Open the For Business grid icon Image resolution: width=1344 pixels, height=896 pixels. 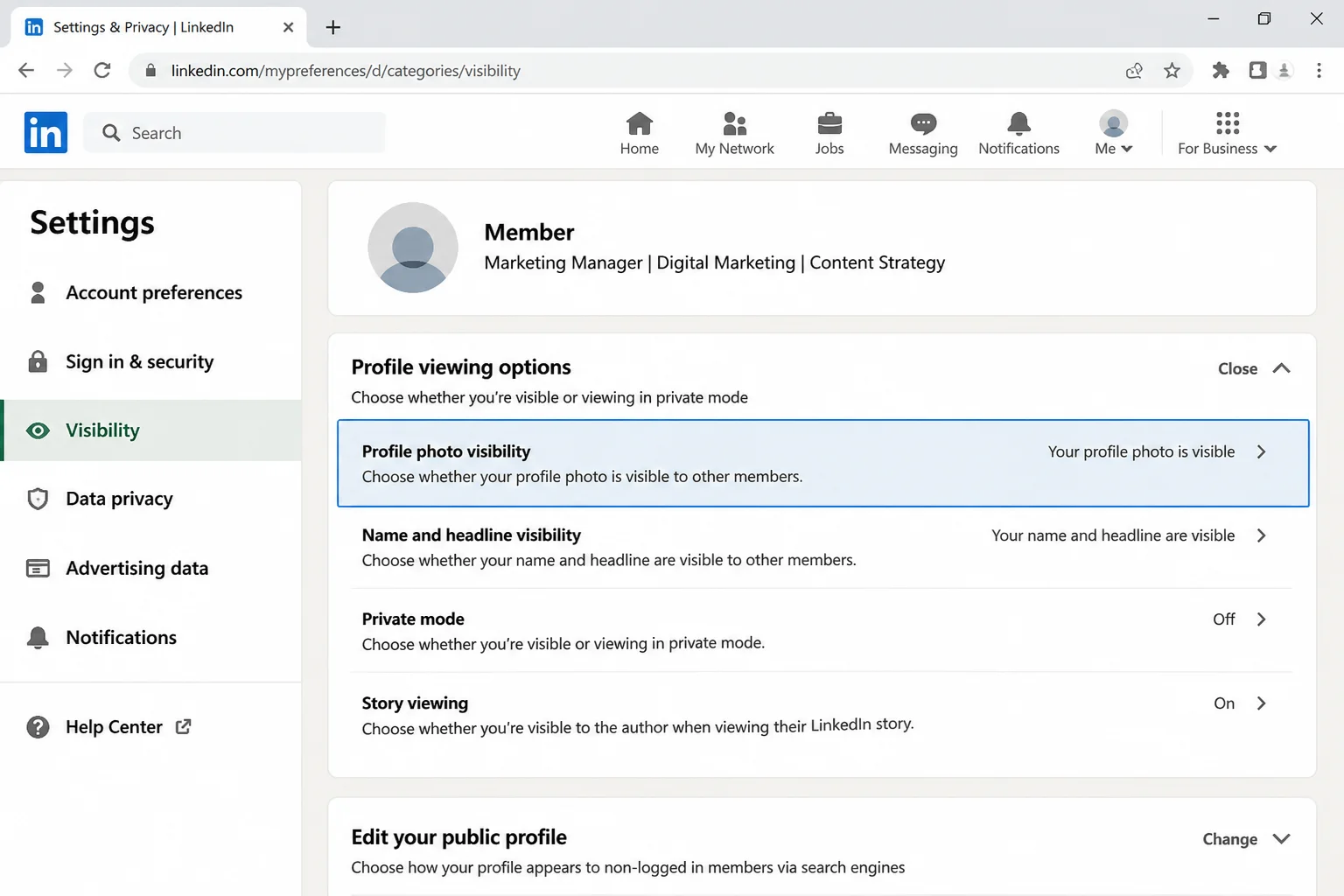1228,123
